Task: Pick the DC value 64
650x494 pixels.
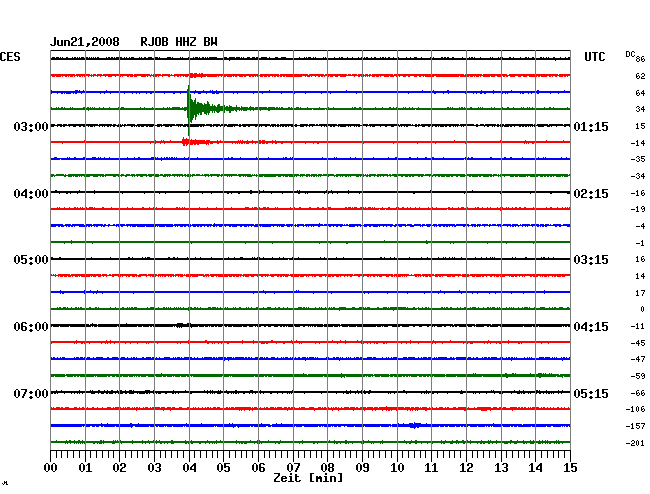Action: click(x=640, y=93)
